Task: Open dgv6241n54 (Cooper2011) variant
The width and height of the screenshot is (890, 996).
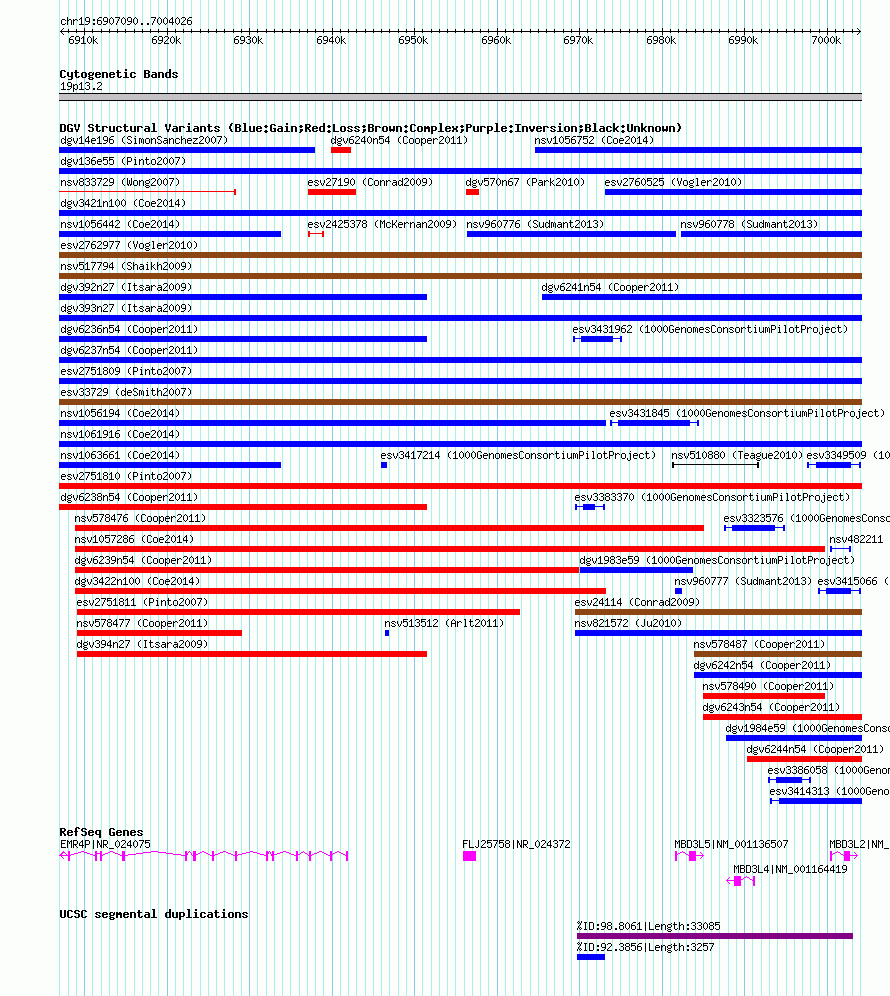Action: [x=610, y=287]
